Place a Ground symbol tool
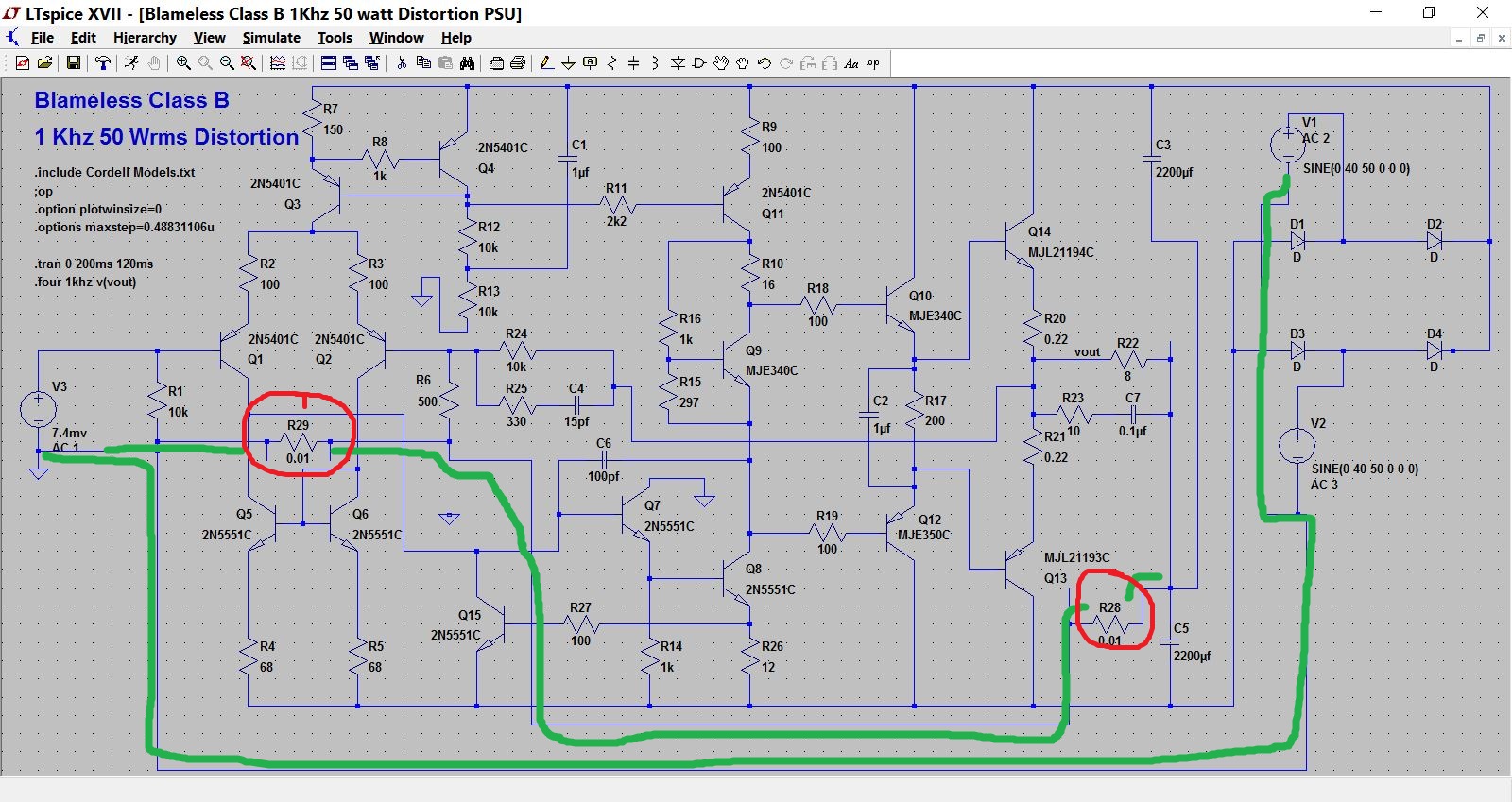 [x=568, y=63]
